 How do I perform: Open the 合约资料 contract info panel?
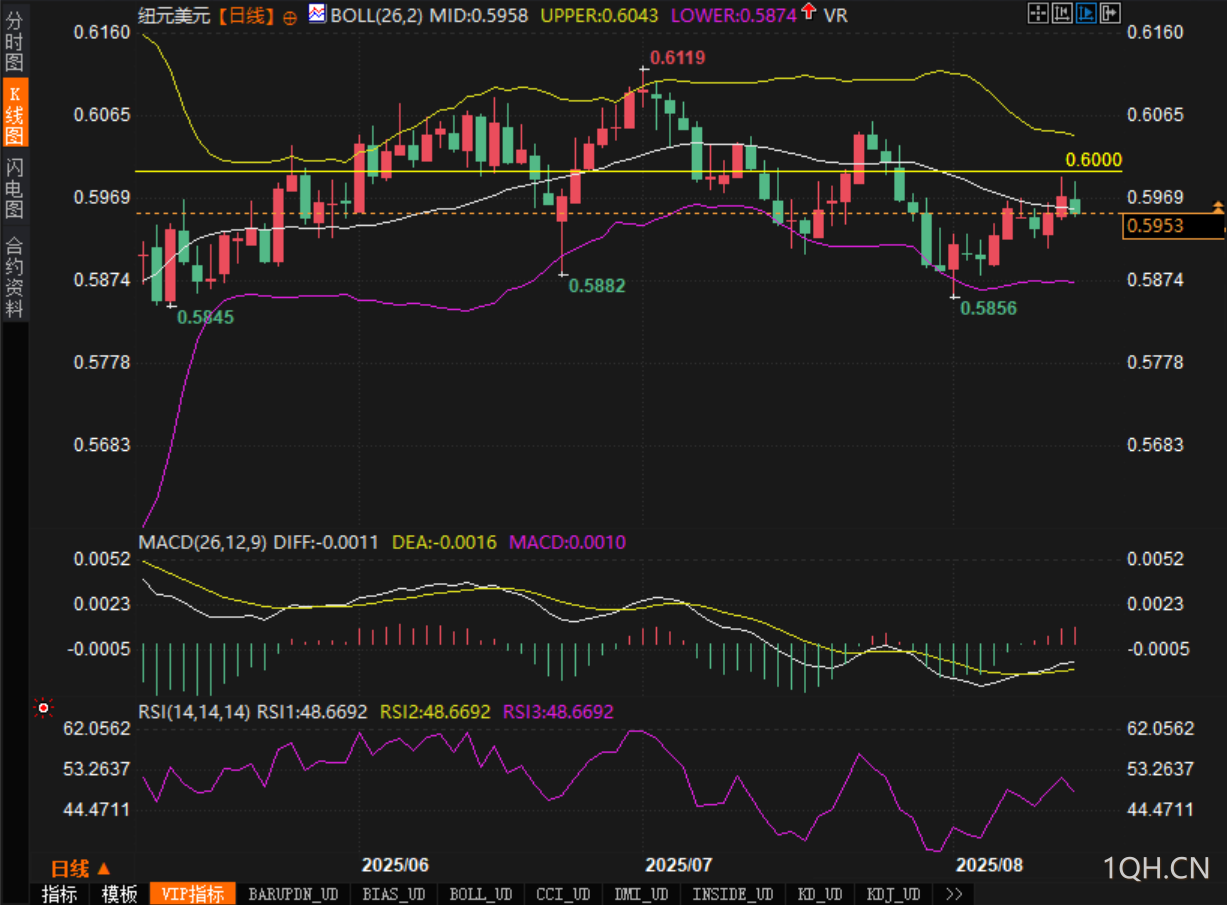tap(14, 277)
